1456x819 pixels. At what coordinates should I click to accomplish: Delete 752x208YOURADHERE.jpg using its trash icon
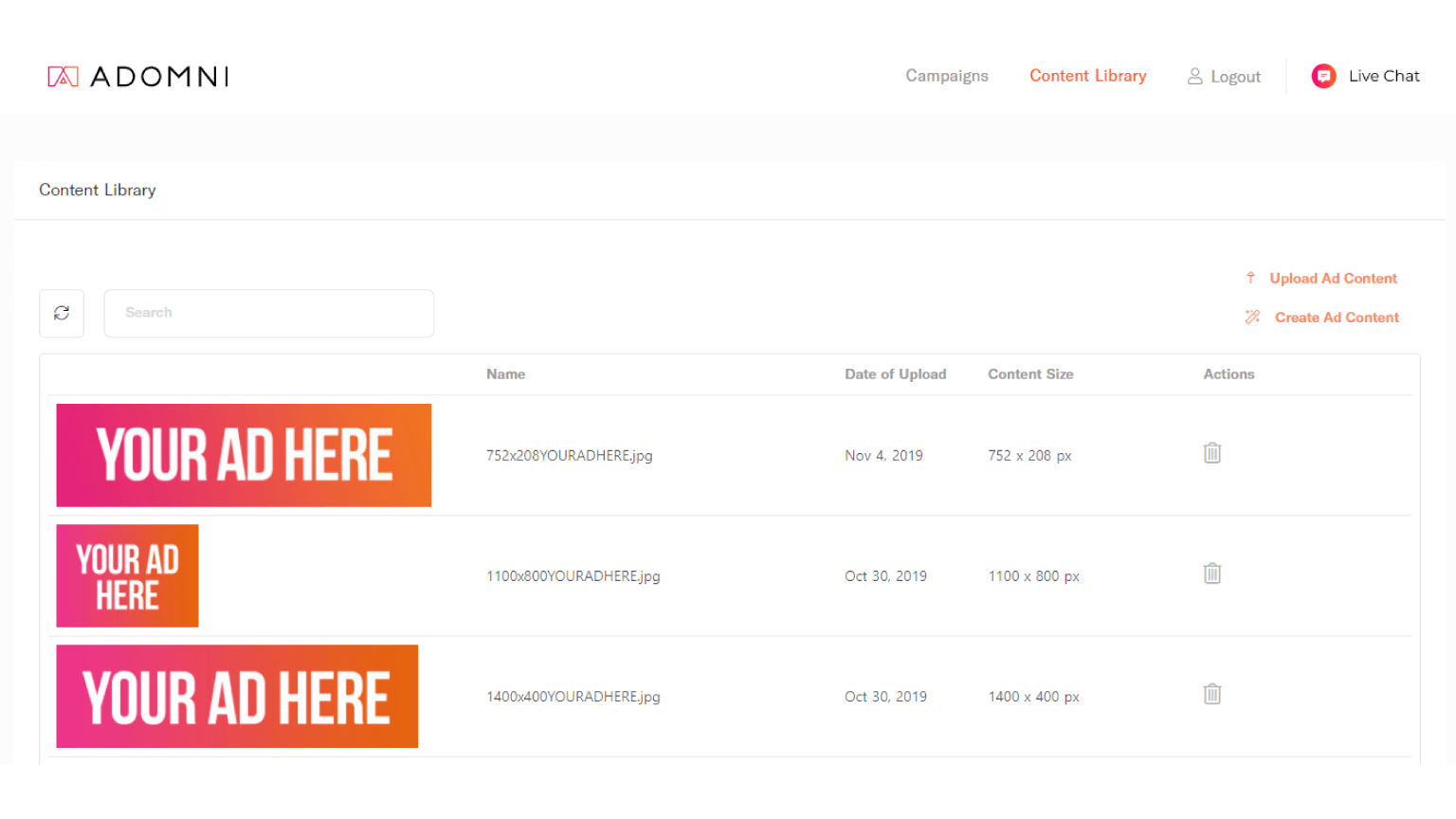click(1211, 453)
